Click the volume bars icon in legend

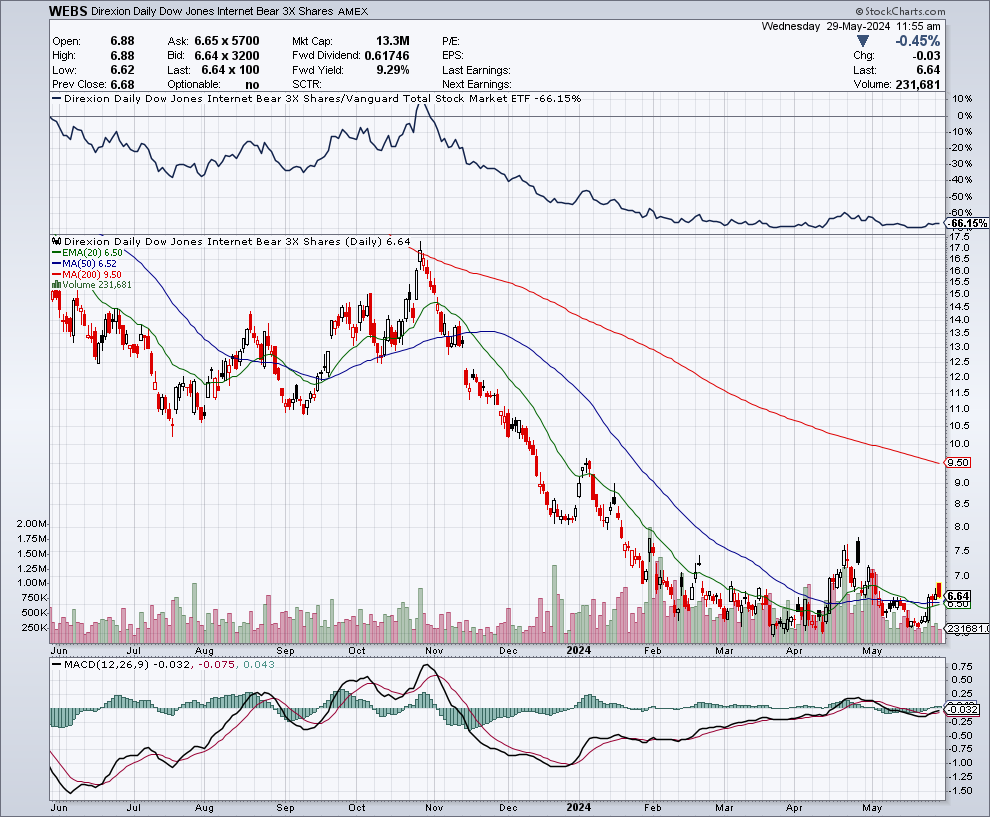tap(56, 285)
